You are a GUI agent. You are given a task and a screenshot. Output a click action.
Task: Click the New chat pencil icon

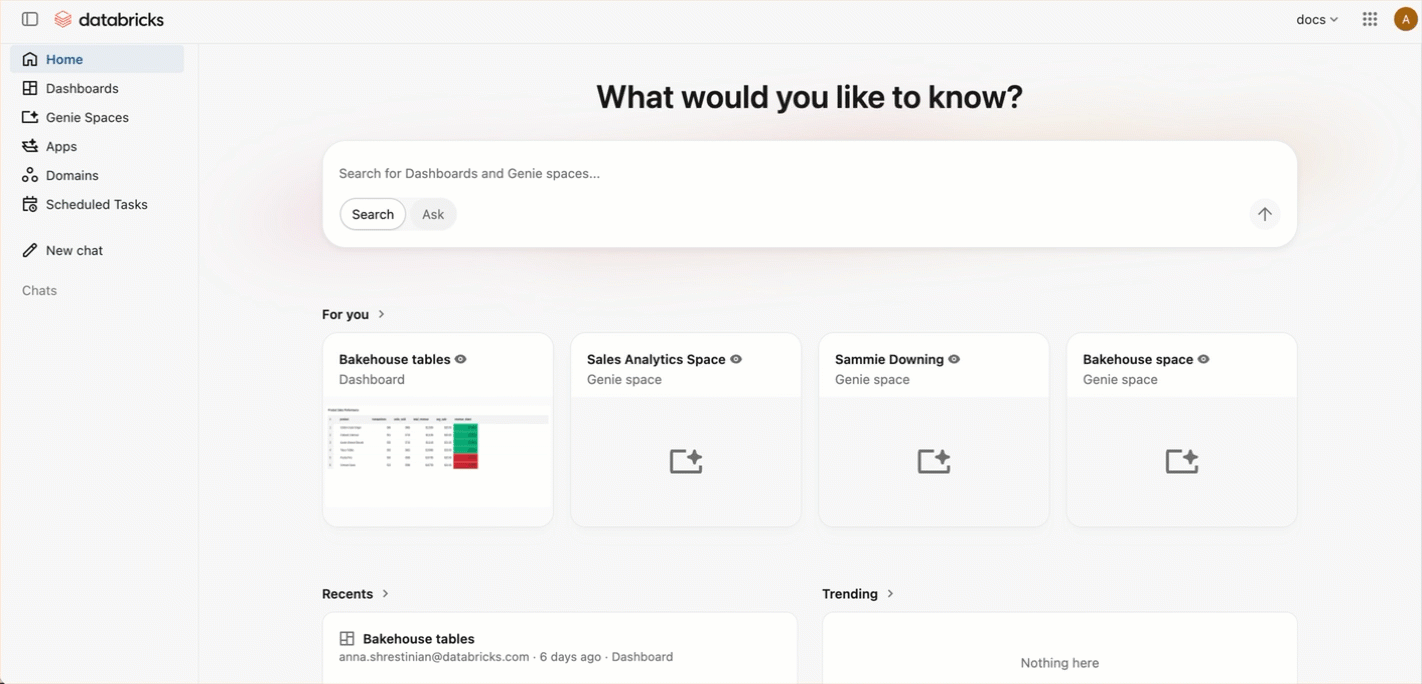pyautogui.click(x=30, y=250)
